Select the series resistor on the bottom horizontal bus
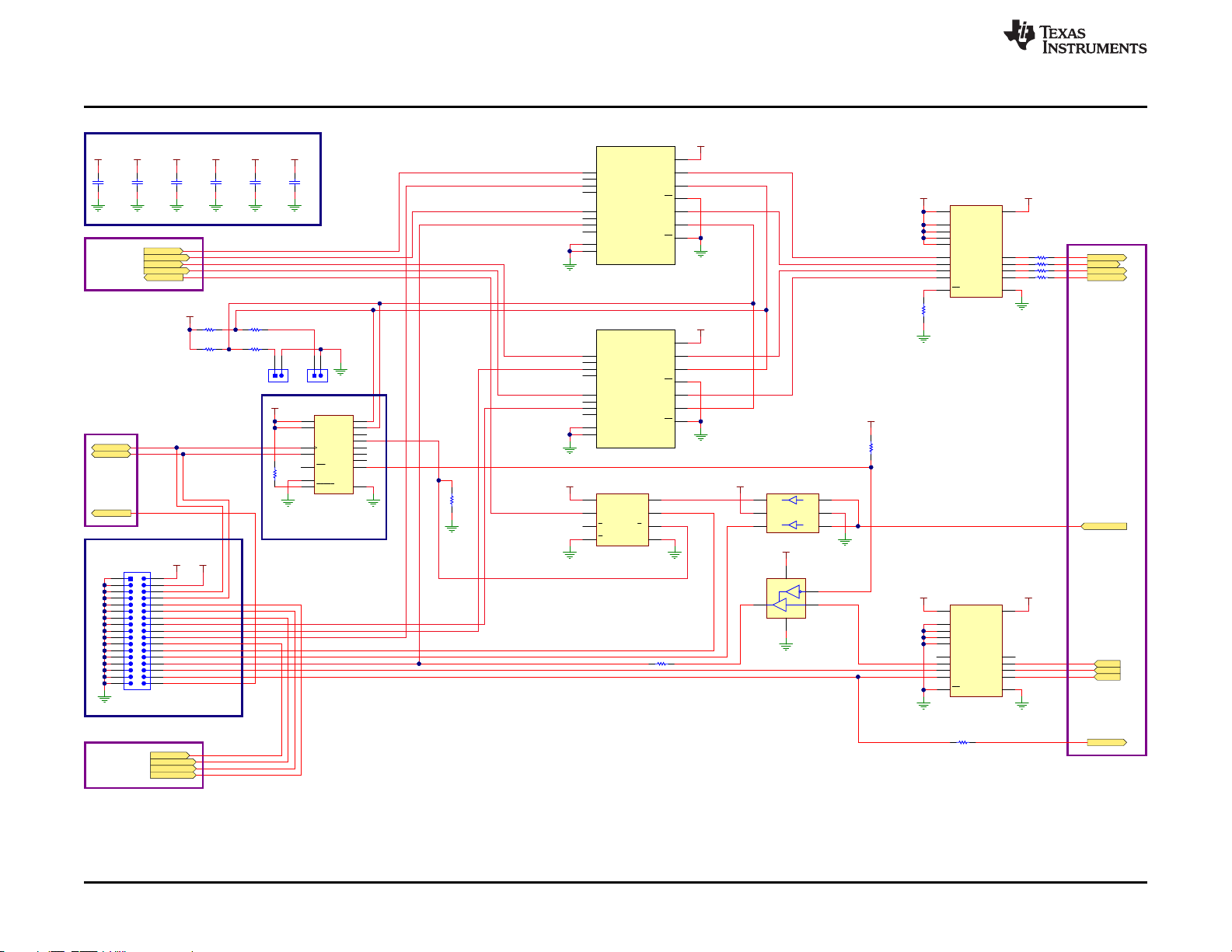 tap(661, 664)
